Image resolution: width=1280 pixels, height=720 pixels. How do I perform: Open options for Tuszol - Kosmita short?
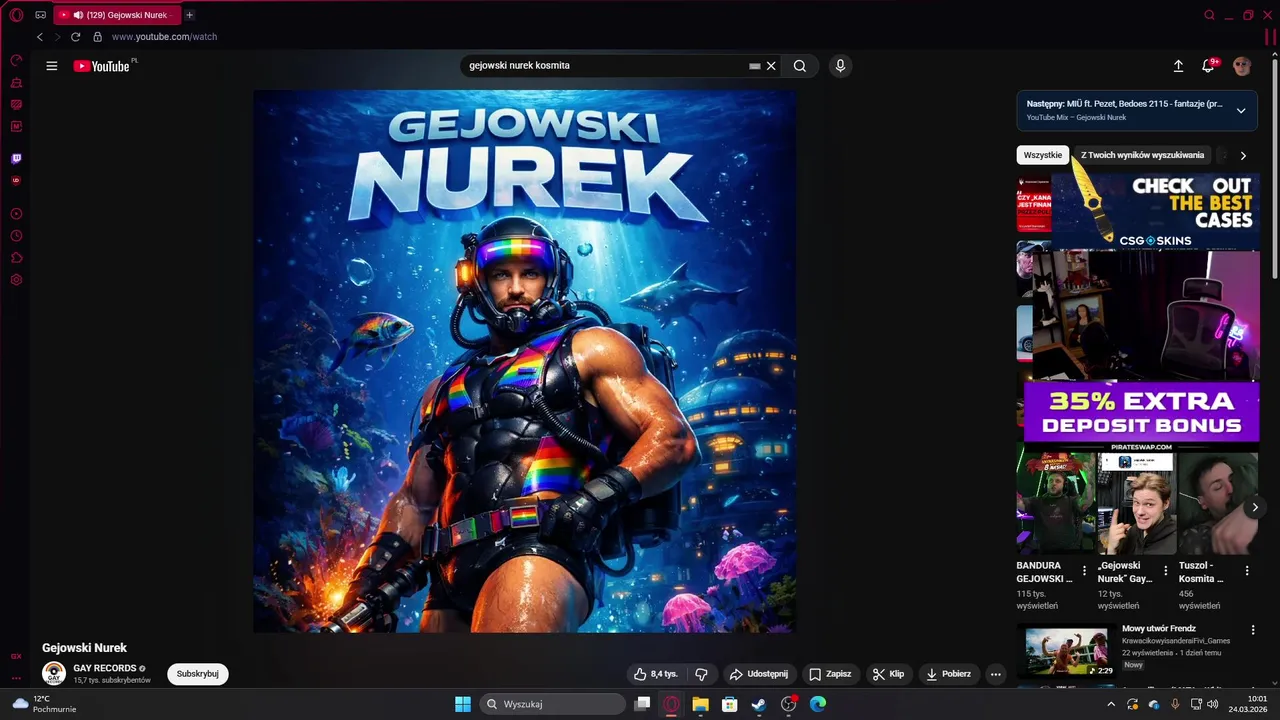[1246, 571]
